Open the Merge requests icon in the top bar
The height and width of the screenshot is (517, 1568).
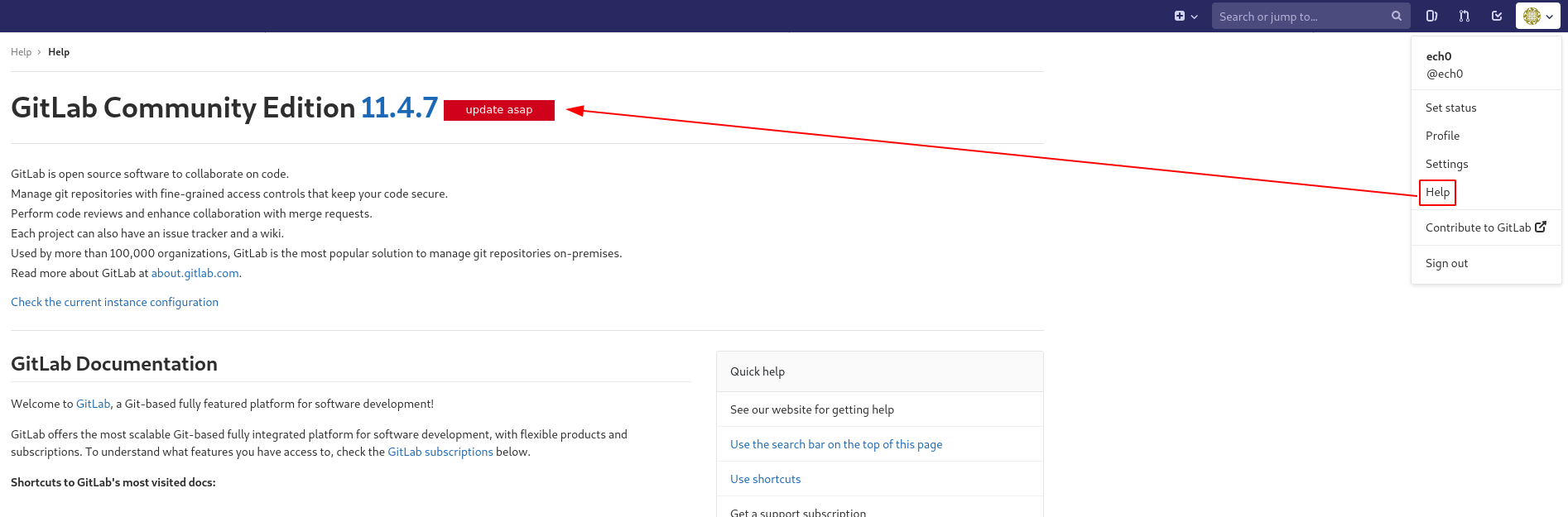[x=1464, y=16]
